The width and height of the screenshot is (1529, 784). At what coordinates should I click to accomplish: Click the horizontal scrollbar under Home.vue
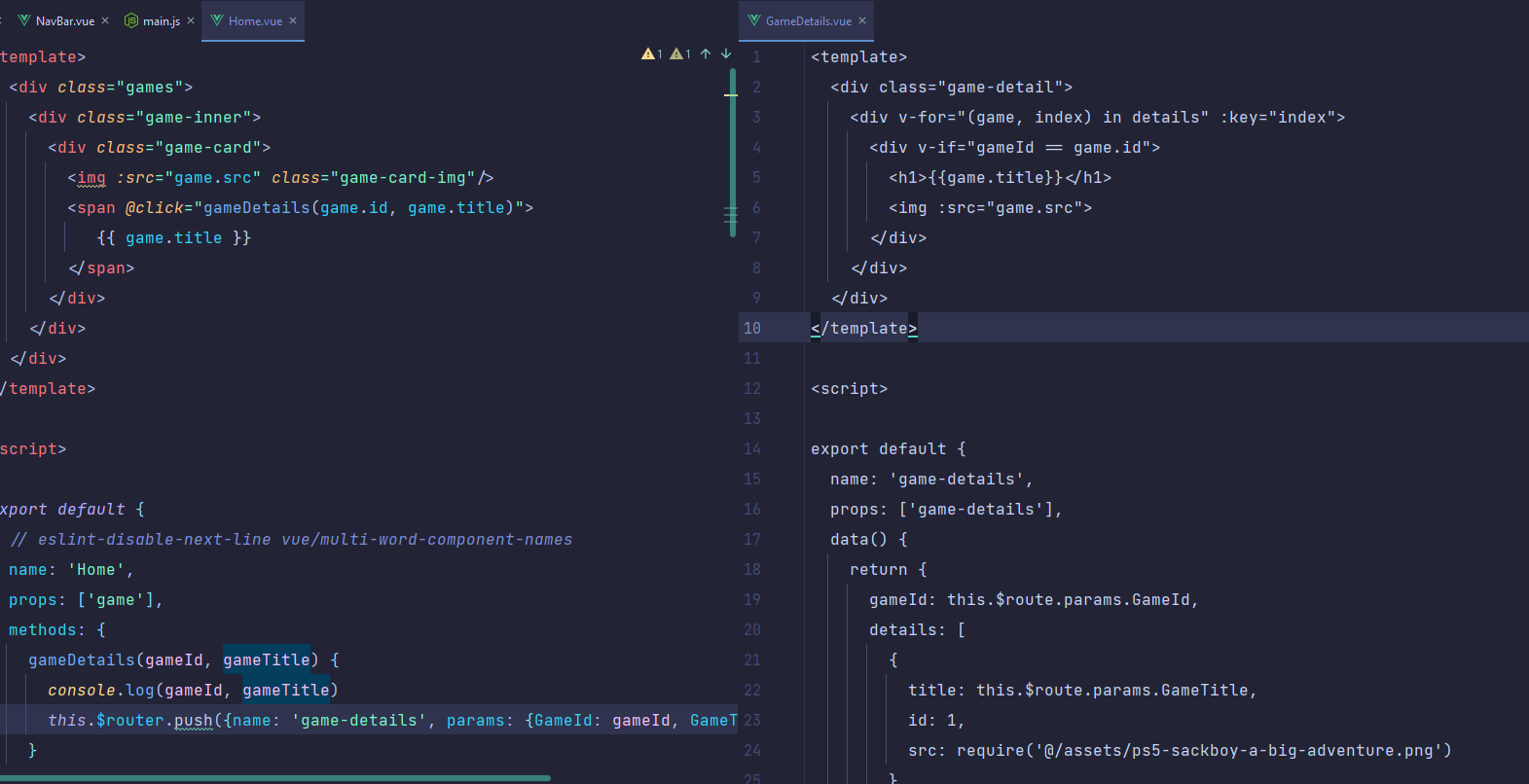tap(275, 778)
